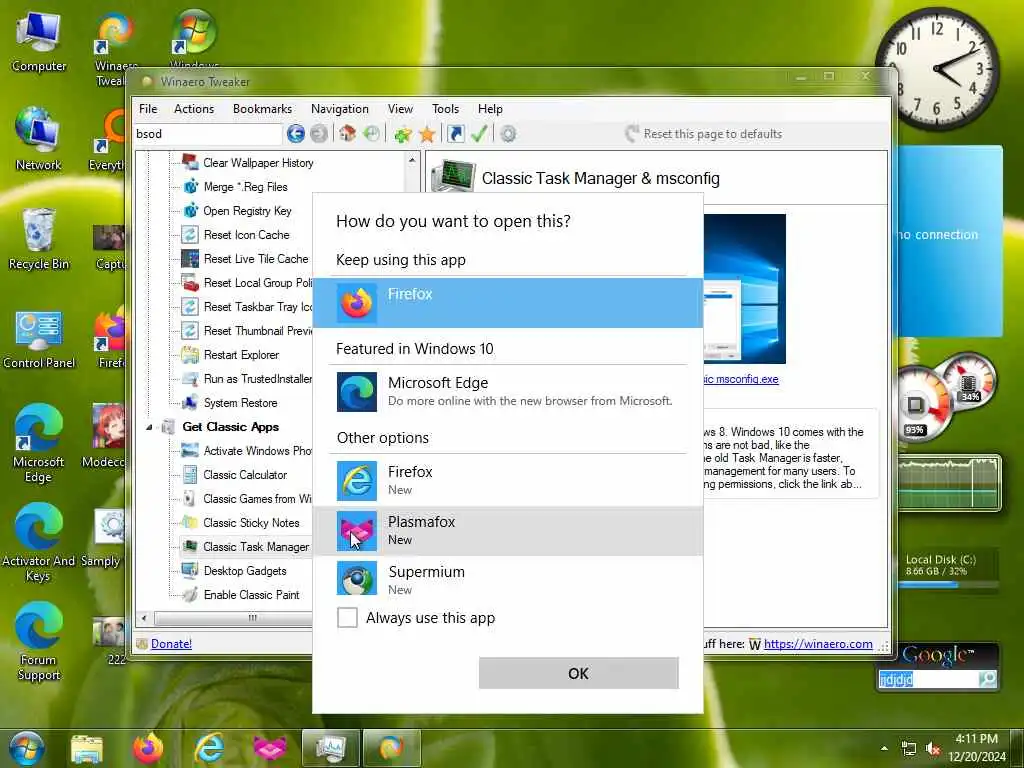Screen dimensions: 1024x768
Task: Open Network desktop icon
Action: (x=39, y=139)
